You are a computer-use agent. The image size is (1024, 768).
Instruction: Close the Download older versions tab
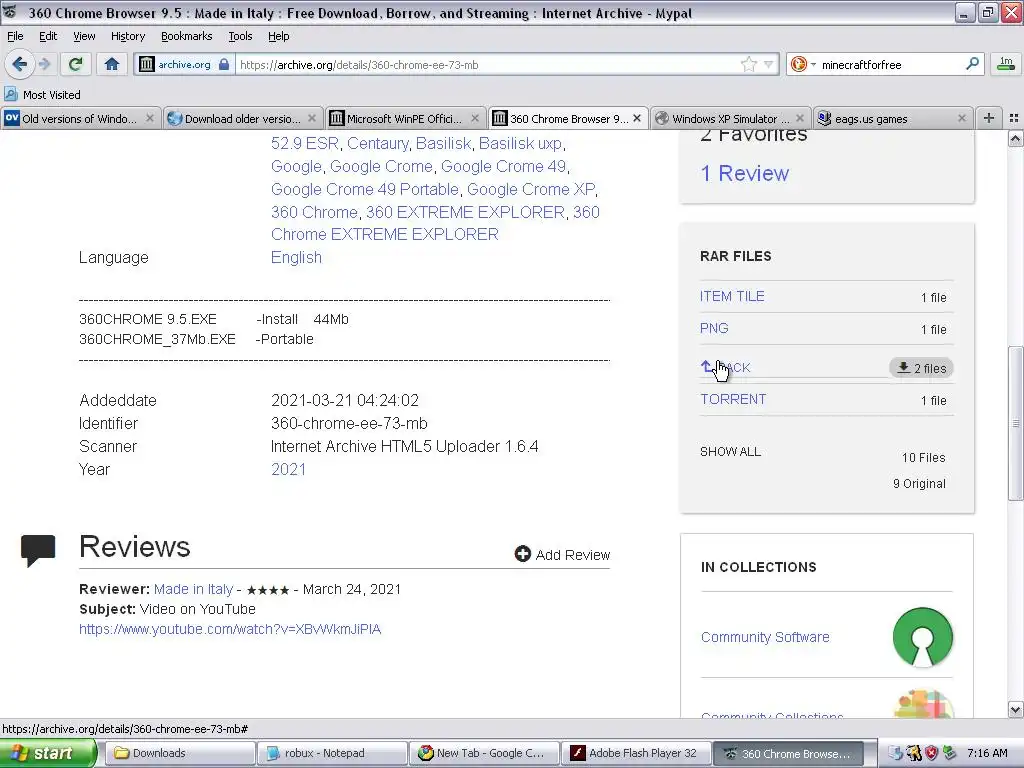[x=312, y=118]
